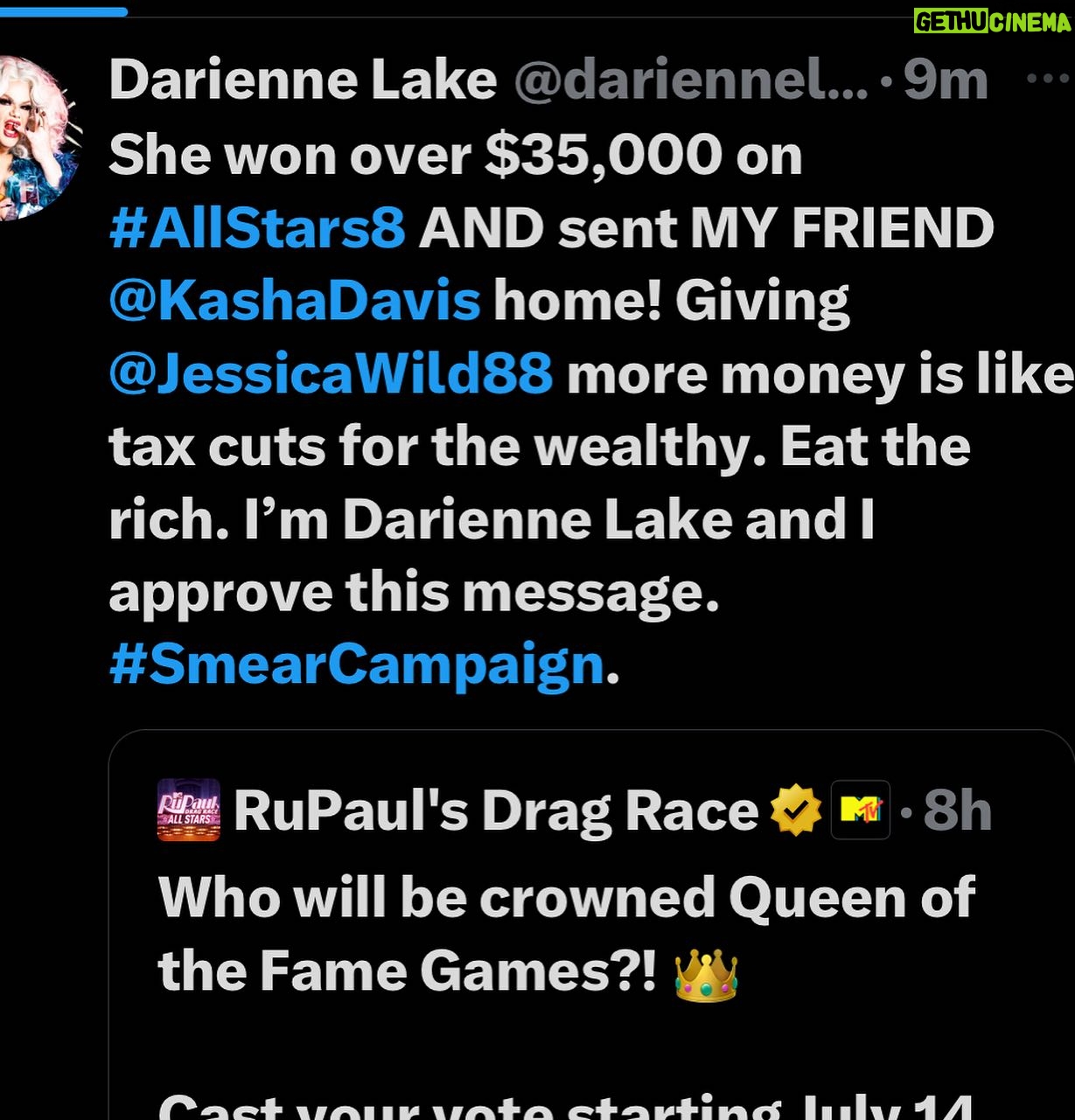This screenshot has height=1120, width=1075.
Task: Open the tweet's three-dot more menu
Action: click(x=1047, y=79)
